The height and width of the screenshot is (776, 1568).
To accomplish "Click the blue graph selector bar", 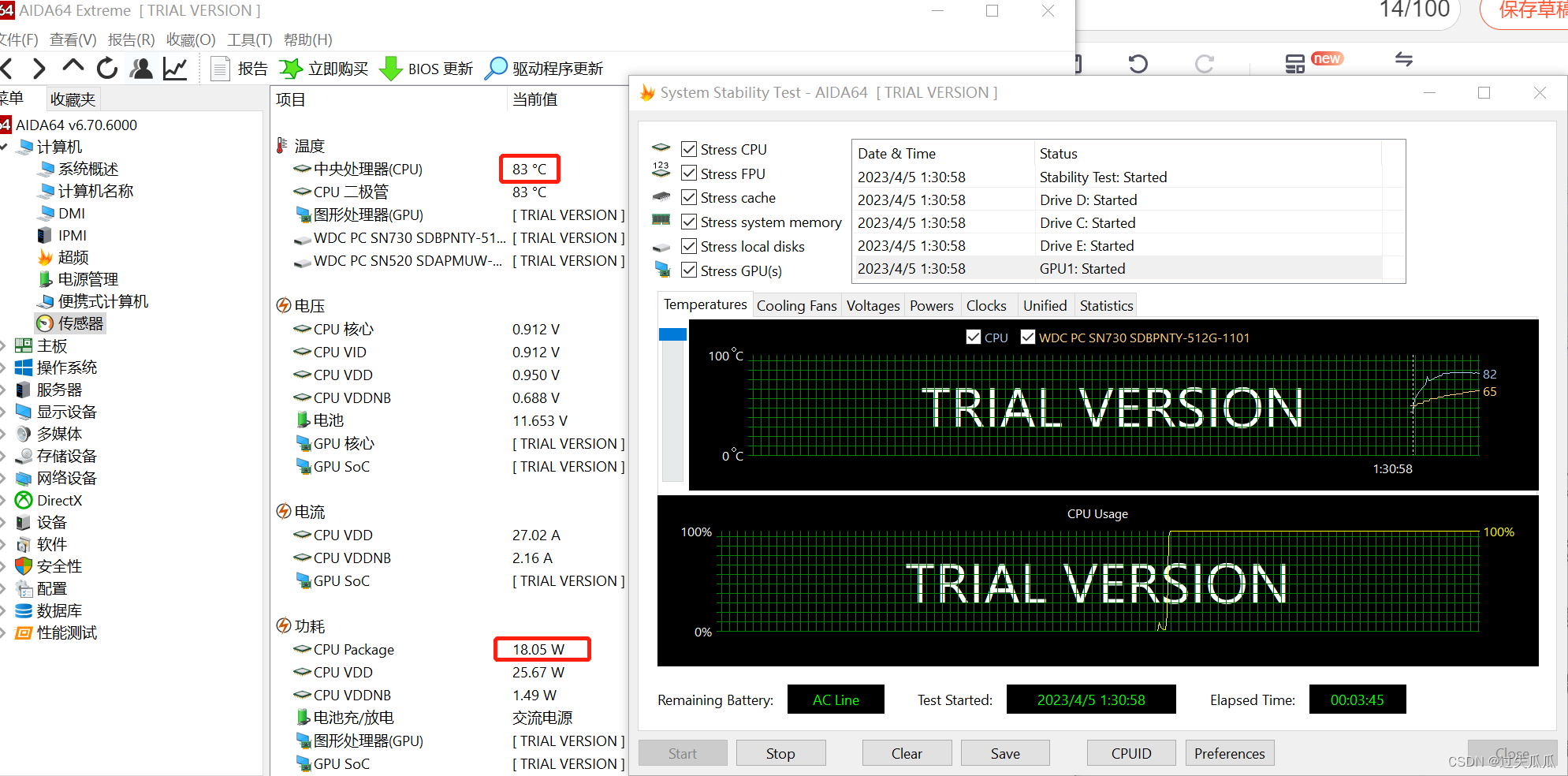I will (672, 334).
